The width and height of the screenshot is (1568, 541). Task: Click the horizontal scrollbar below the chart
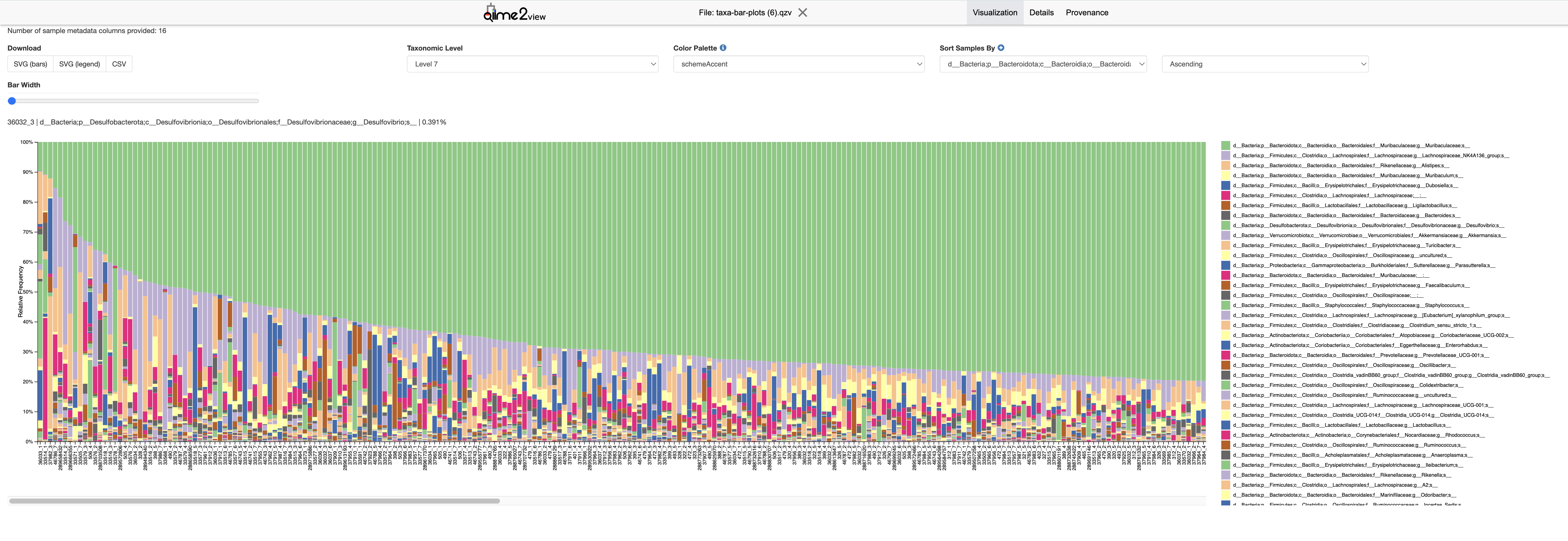coord(254,501)
